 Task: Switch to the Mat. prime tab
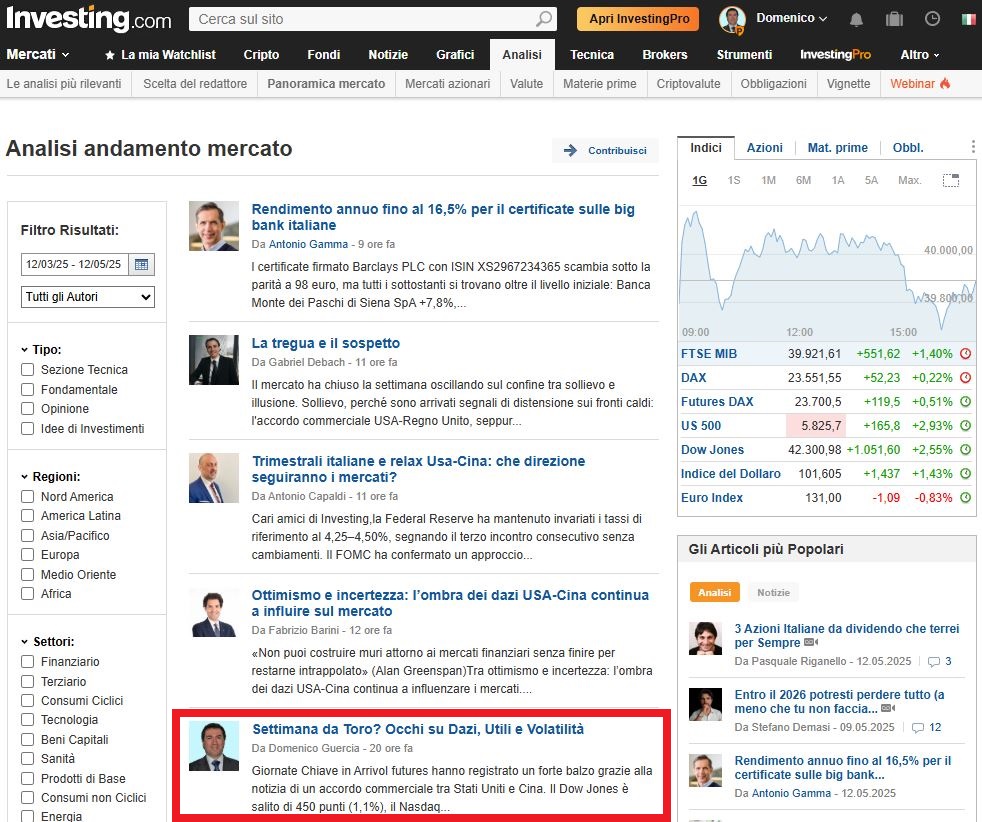click(837, 148)
